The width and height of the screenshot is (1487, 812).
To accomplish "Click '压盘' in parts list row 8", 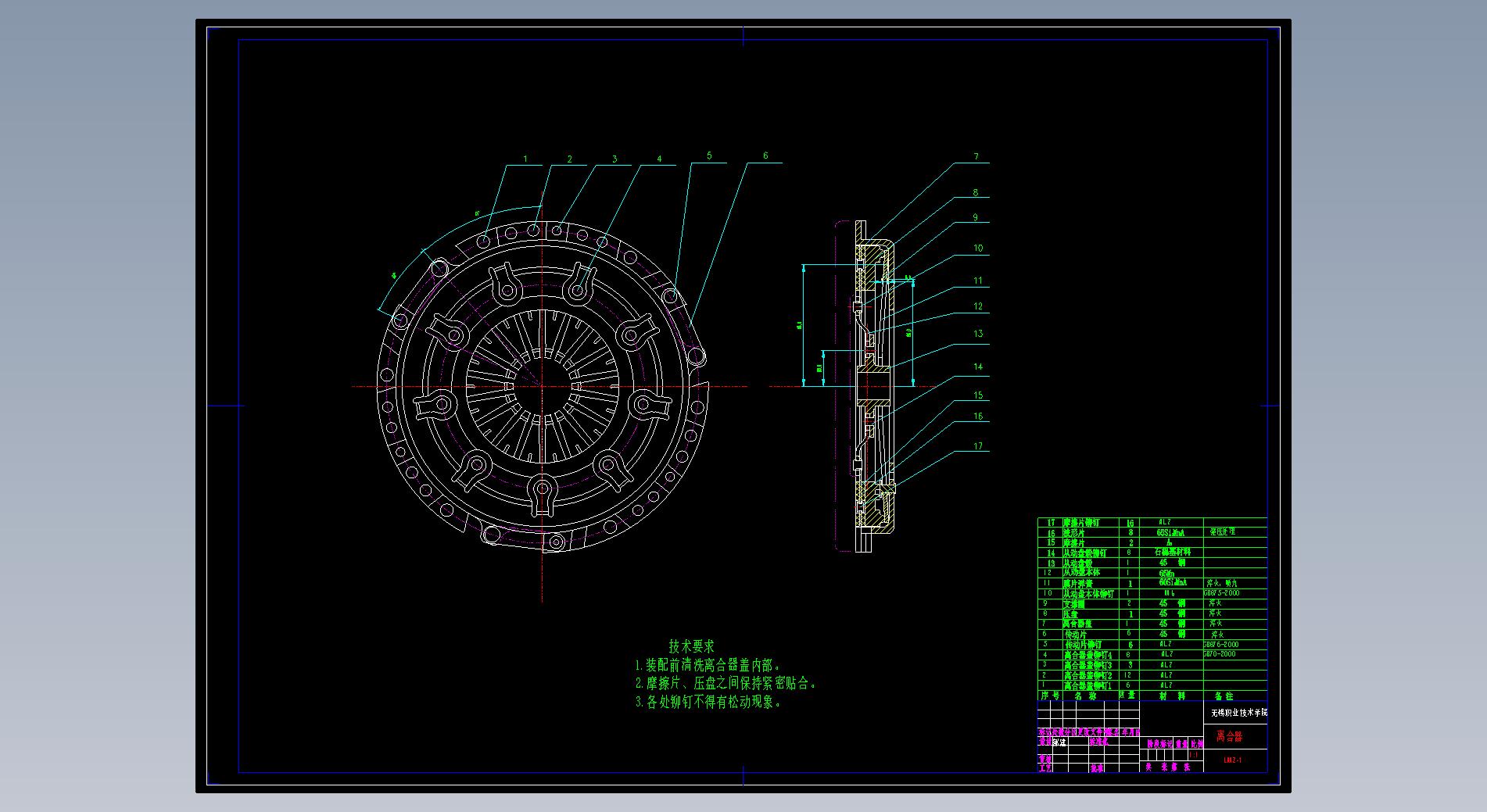I will click(1070, 614).
